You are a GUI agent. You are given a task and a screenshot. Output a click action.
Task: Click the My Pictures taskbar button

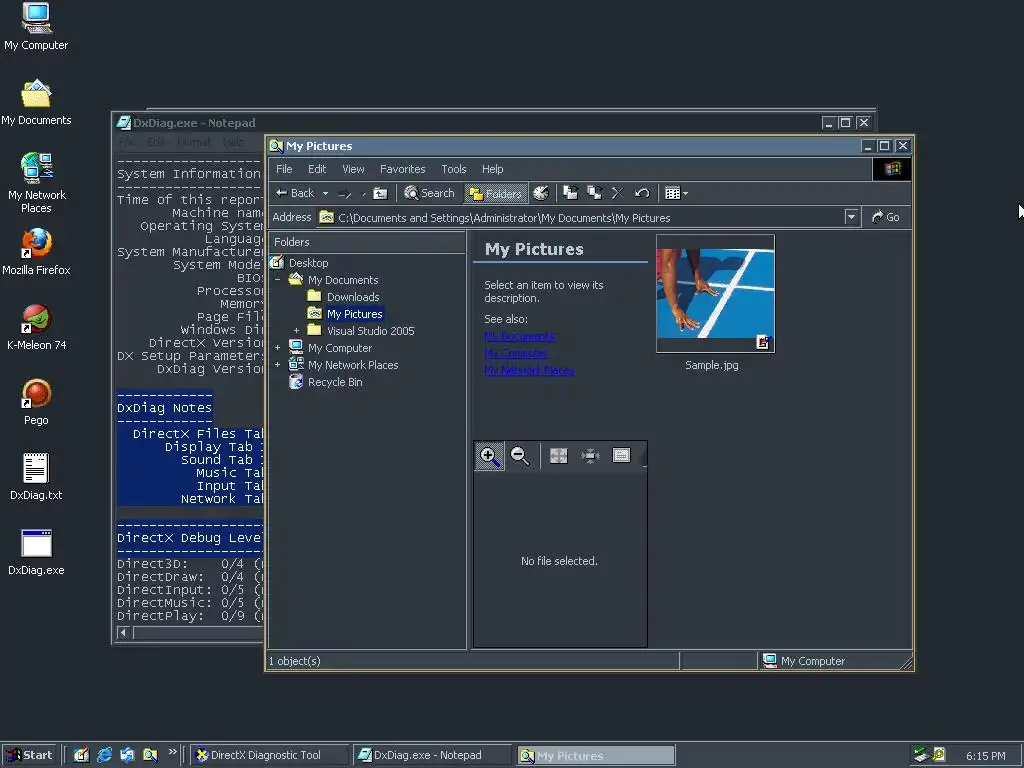[596, 756]
